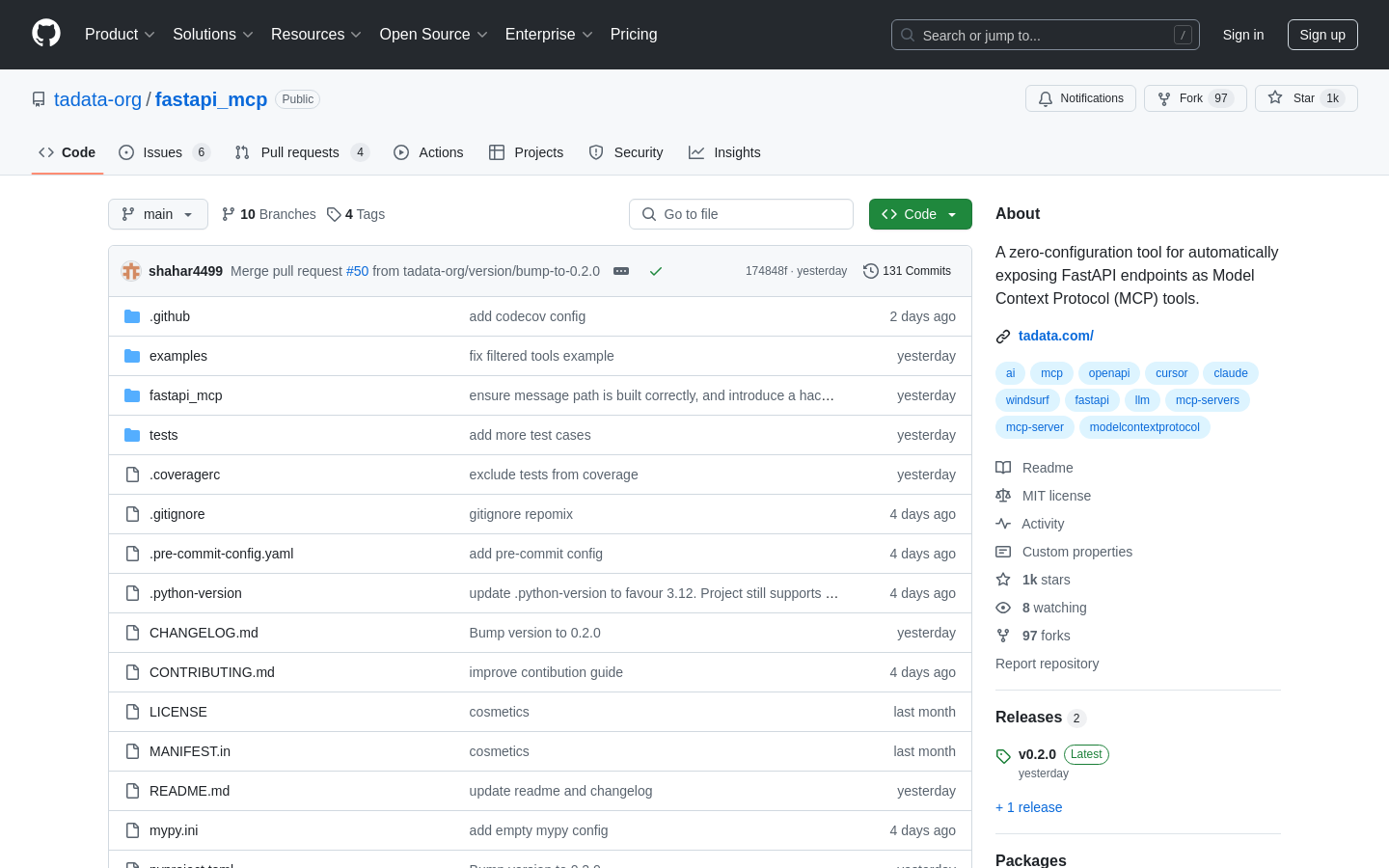Open the GitHub homepage logo
Viewport: 1389px width, 868px height.
[46, 34]
